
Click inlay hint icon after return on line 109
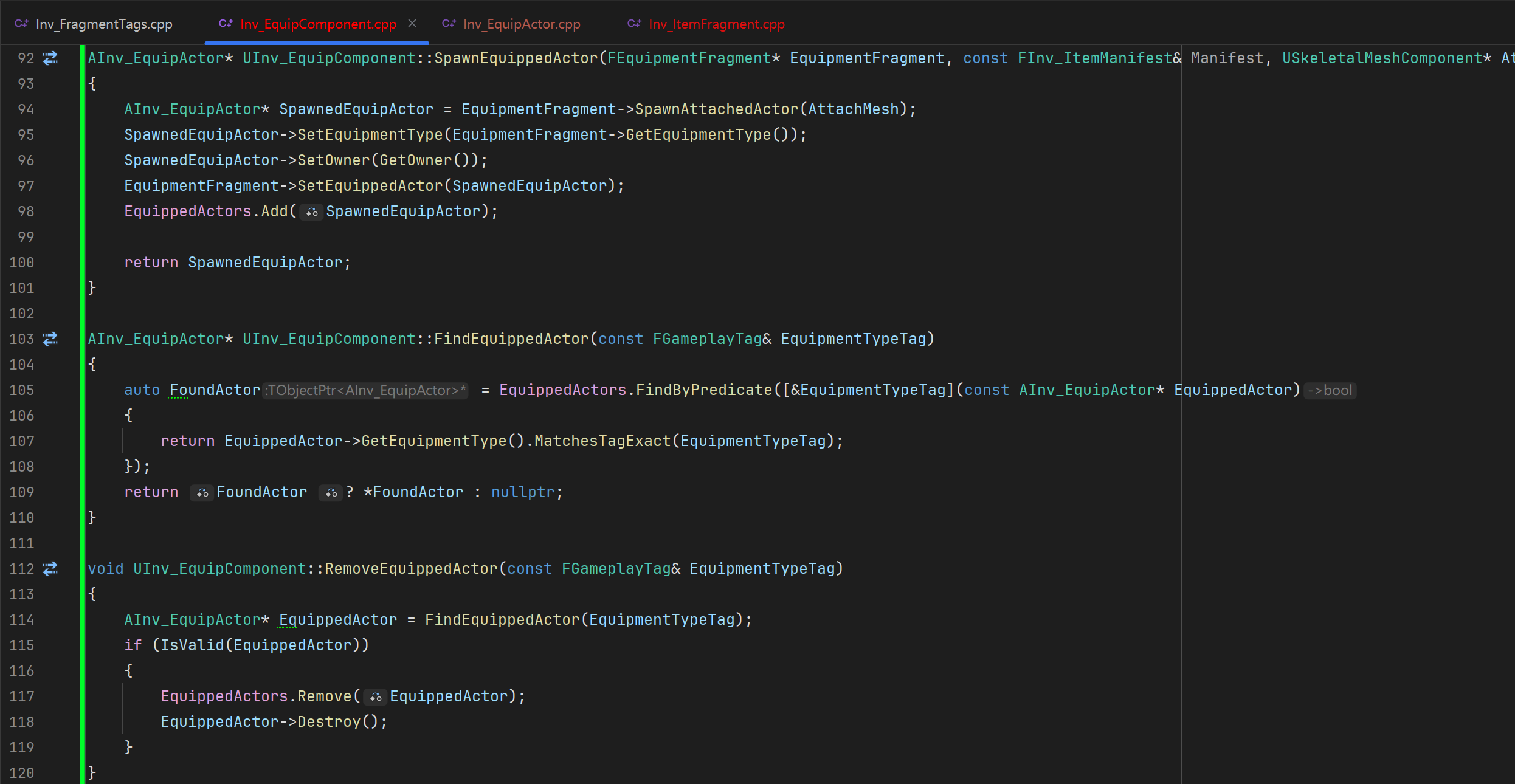pos(202,493)
